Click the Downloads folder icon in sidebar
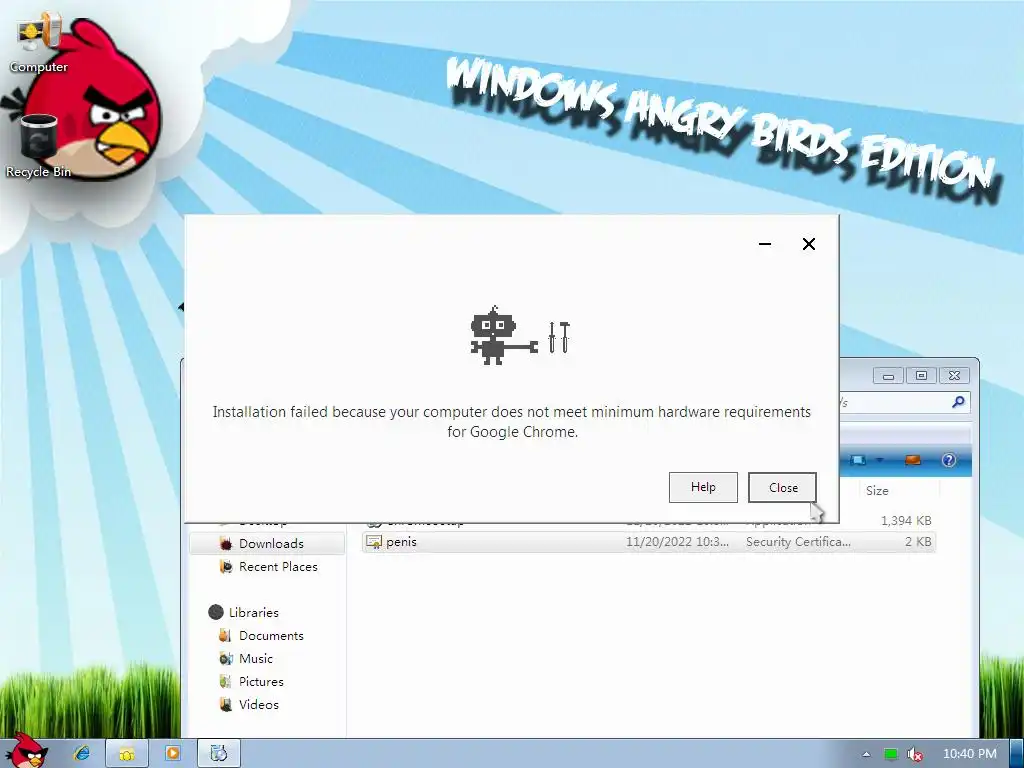 click(x=226, y=543)
